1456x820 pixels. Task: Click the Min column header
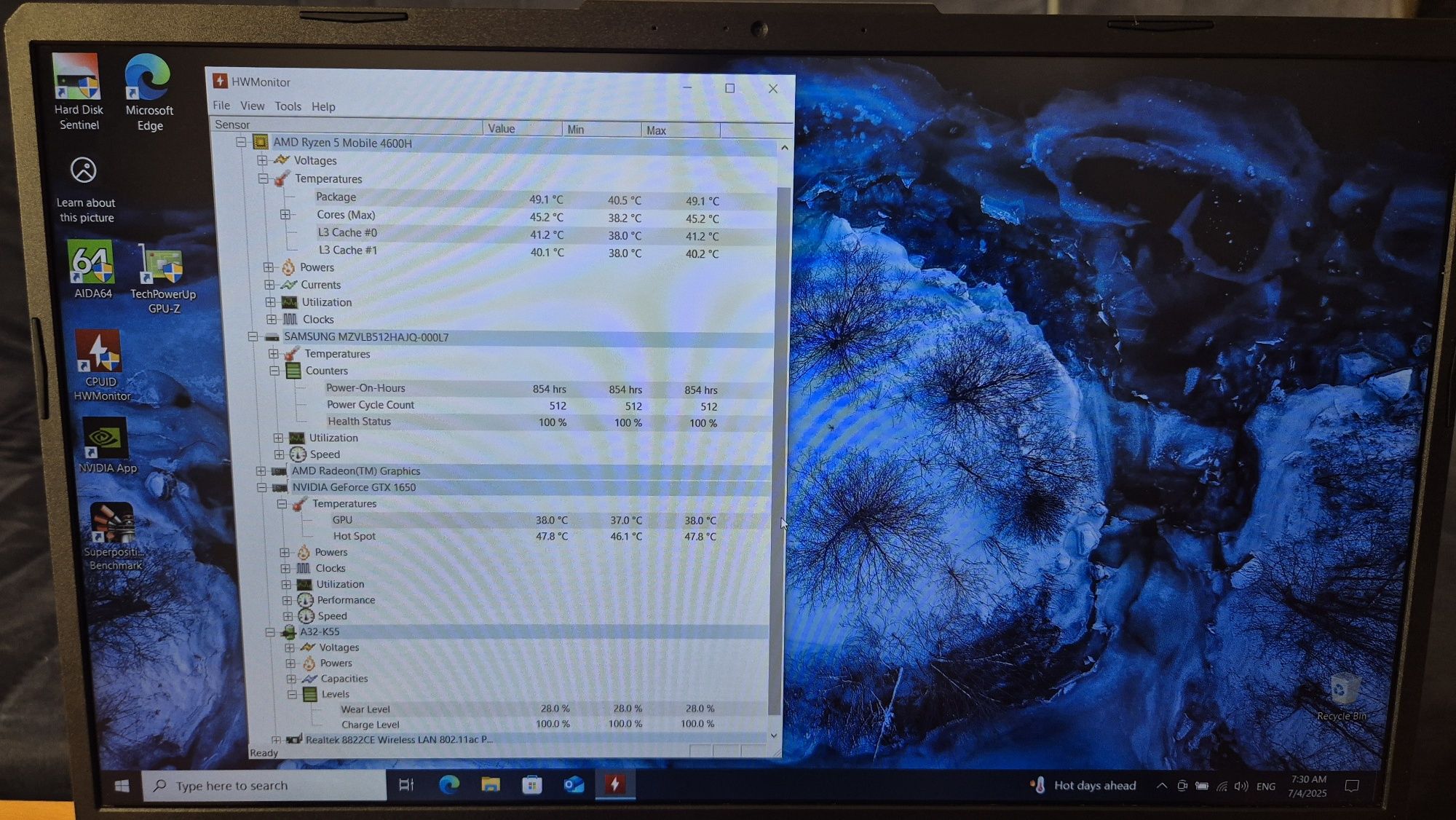[x=602, y=129]
